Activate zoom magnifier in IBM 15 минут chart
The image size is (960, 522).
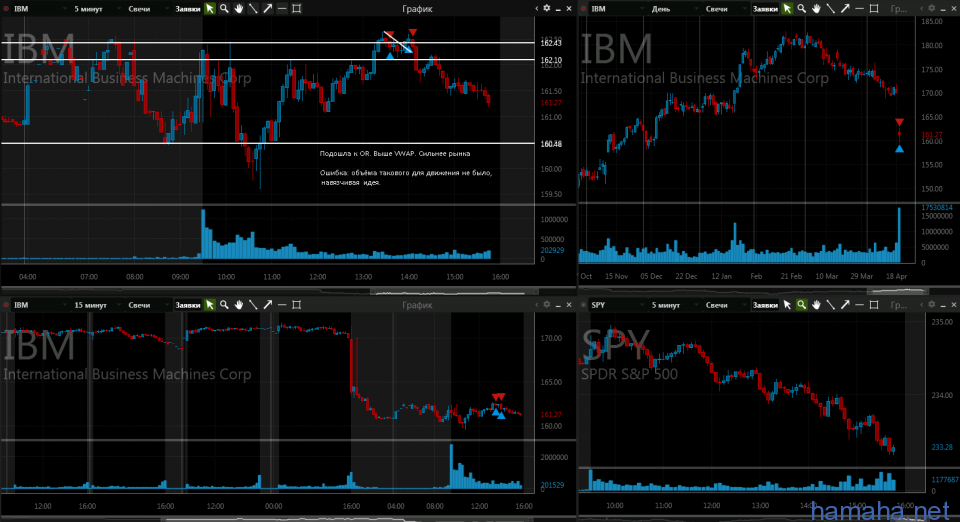[224, 305]
